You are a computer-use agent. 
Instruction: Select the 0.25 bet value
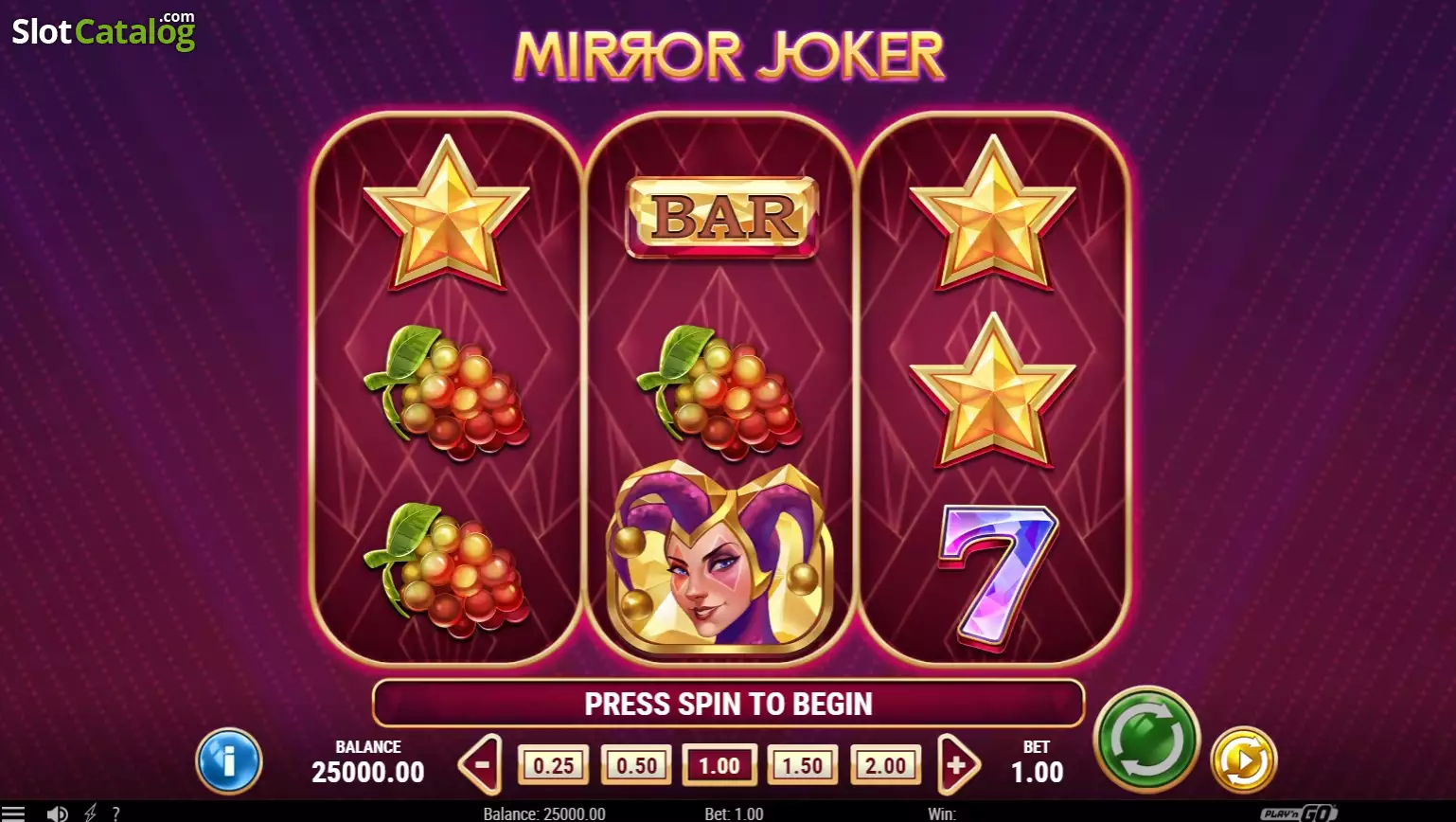tap(554, 765)
